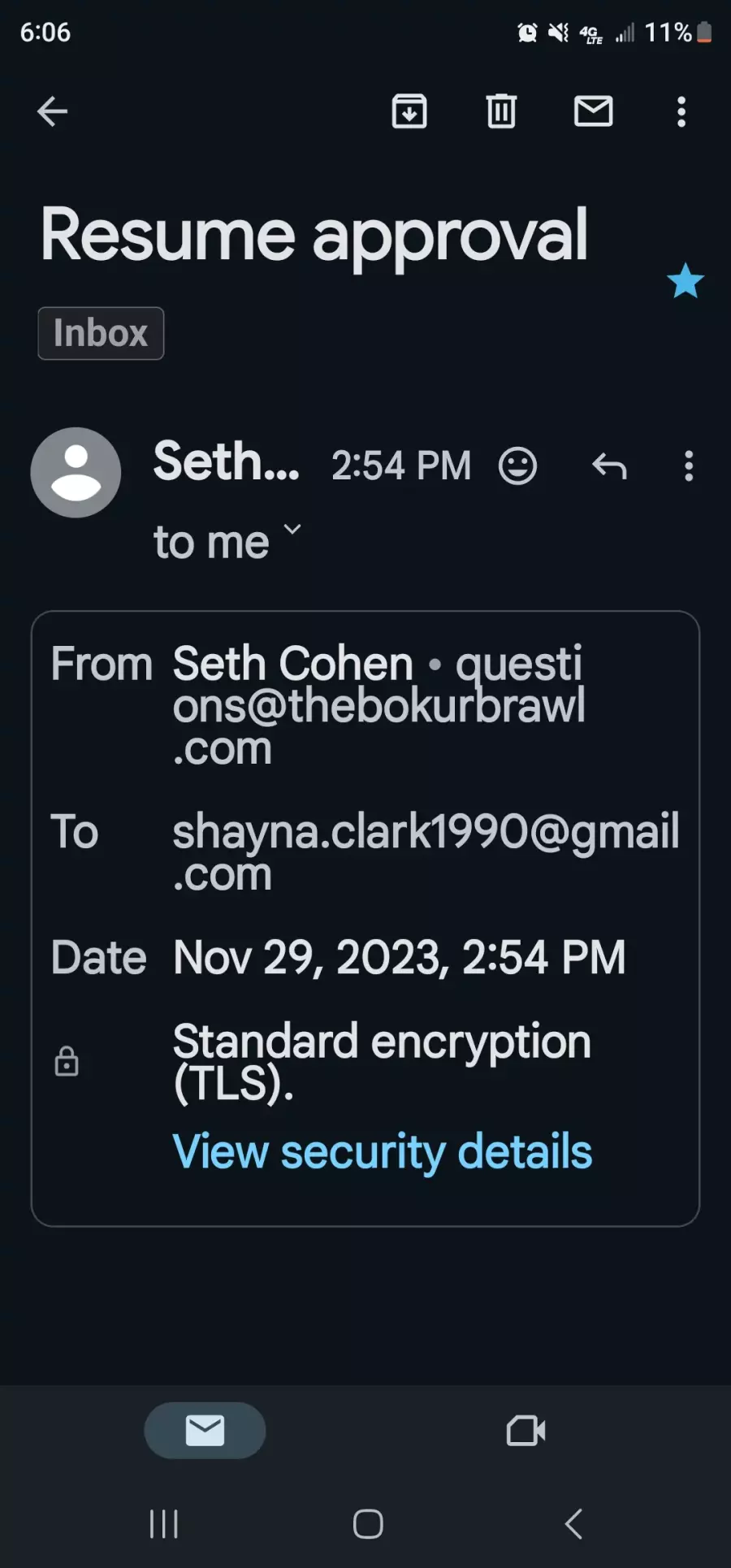Tap sender email questions@thebokurbrawl.com
731x1568 pixels.
coord(378,705)
